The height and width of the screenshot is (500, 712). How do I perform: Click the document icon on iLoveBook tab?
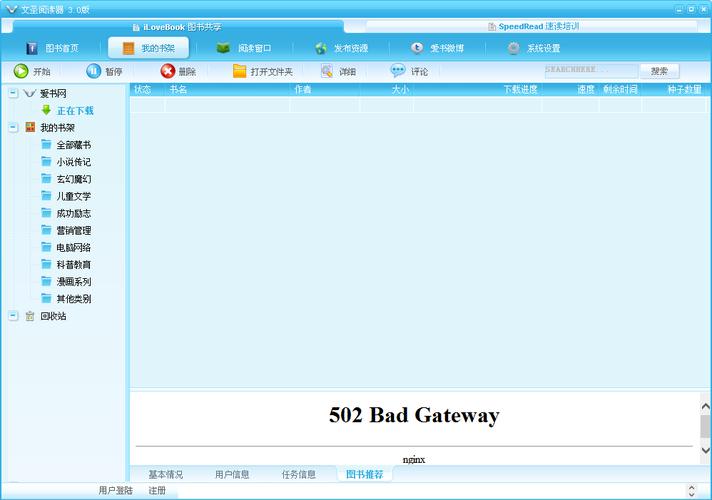pyautogui.click(x=136, y=27)
